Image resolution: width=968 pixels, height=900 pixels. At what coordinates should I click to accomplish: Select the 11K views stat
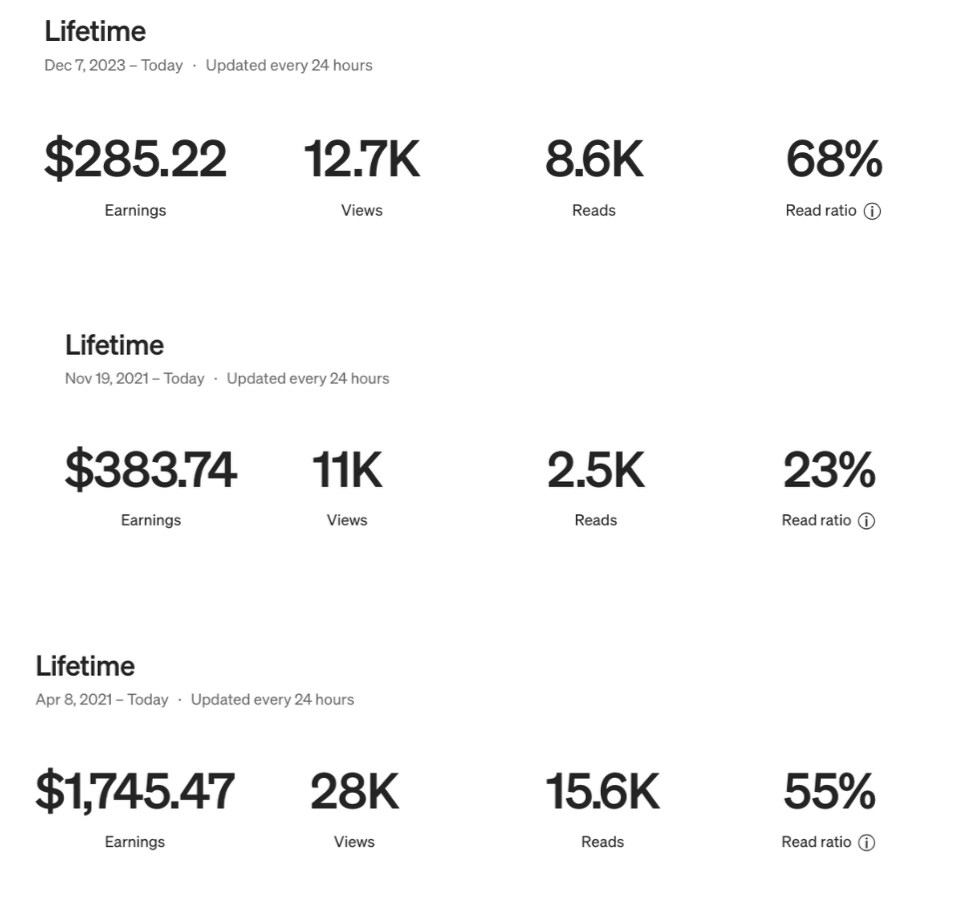347,470
